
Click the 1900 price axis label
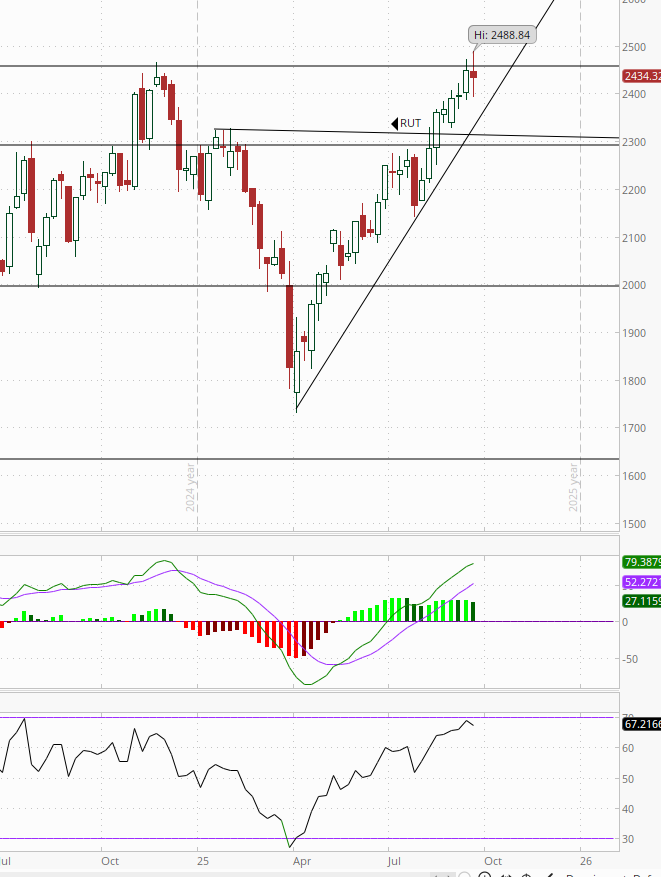point(634,333)
